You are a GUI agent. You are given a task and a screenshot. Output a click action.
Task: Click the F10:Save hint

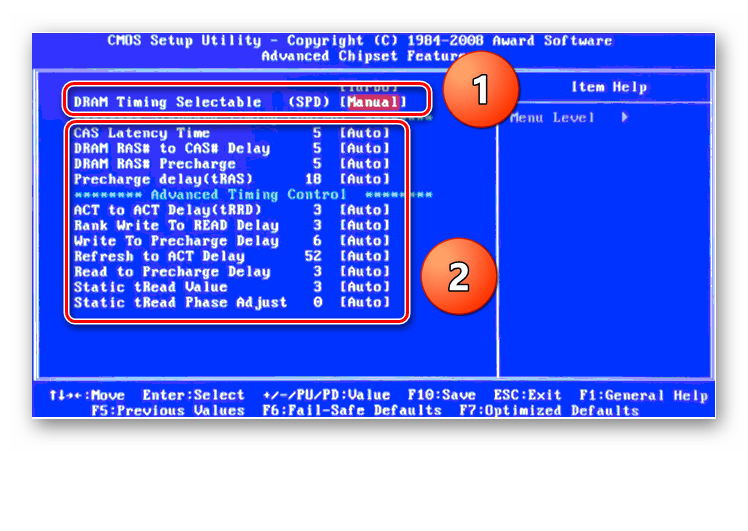click(442, 395)
